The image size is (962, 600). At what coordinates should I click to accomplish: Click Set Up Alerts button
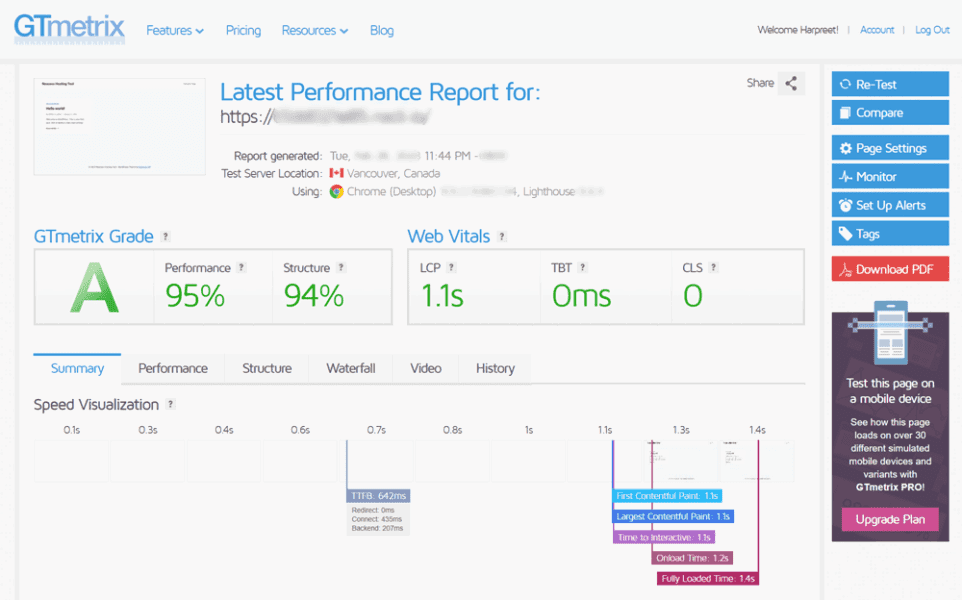point(890,206)
